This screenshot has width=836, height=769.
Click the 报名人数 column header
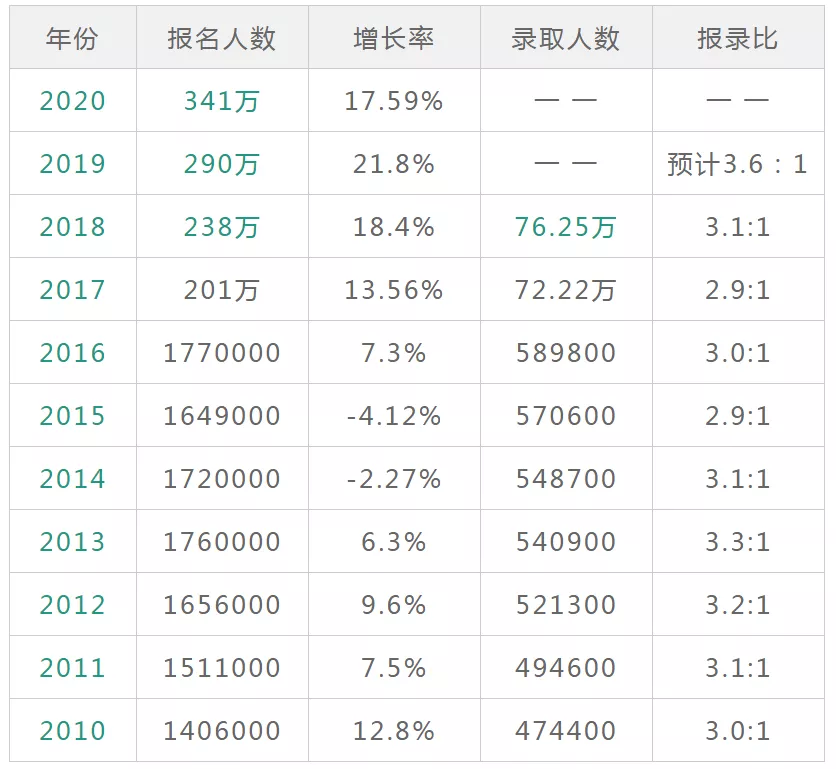[221, 37]
